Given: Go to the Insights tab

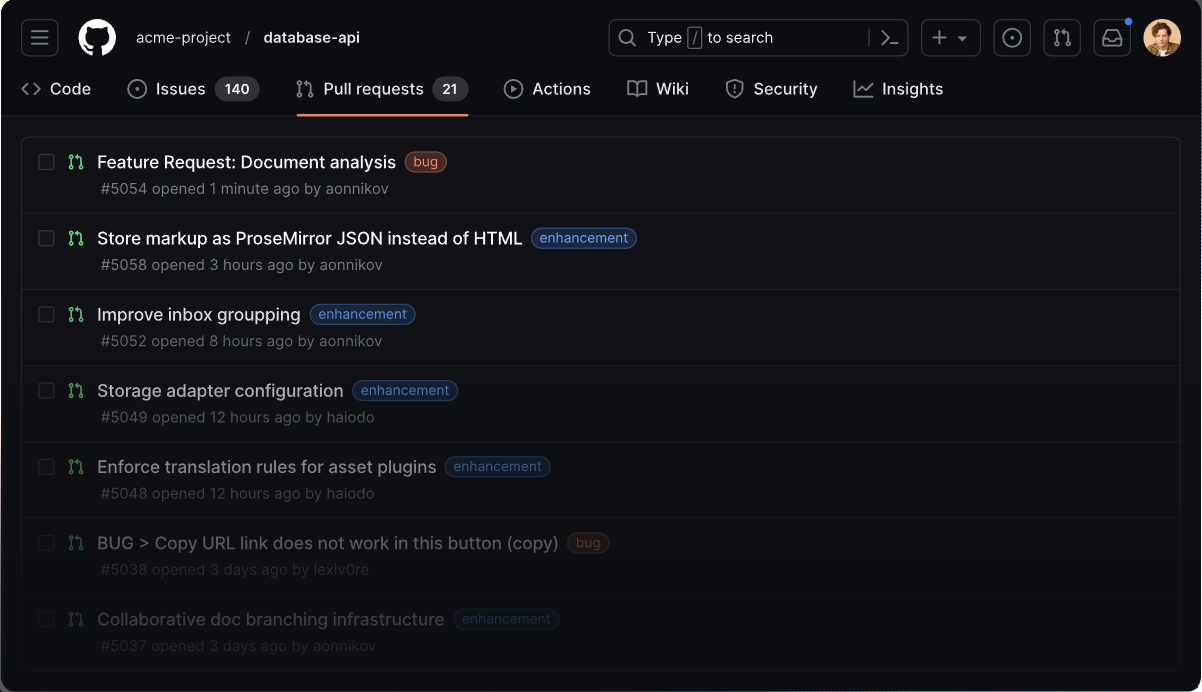Looking at the screenshot, I should coord(898,89).
